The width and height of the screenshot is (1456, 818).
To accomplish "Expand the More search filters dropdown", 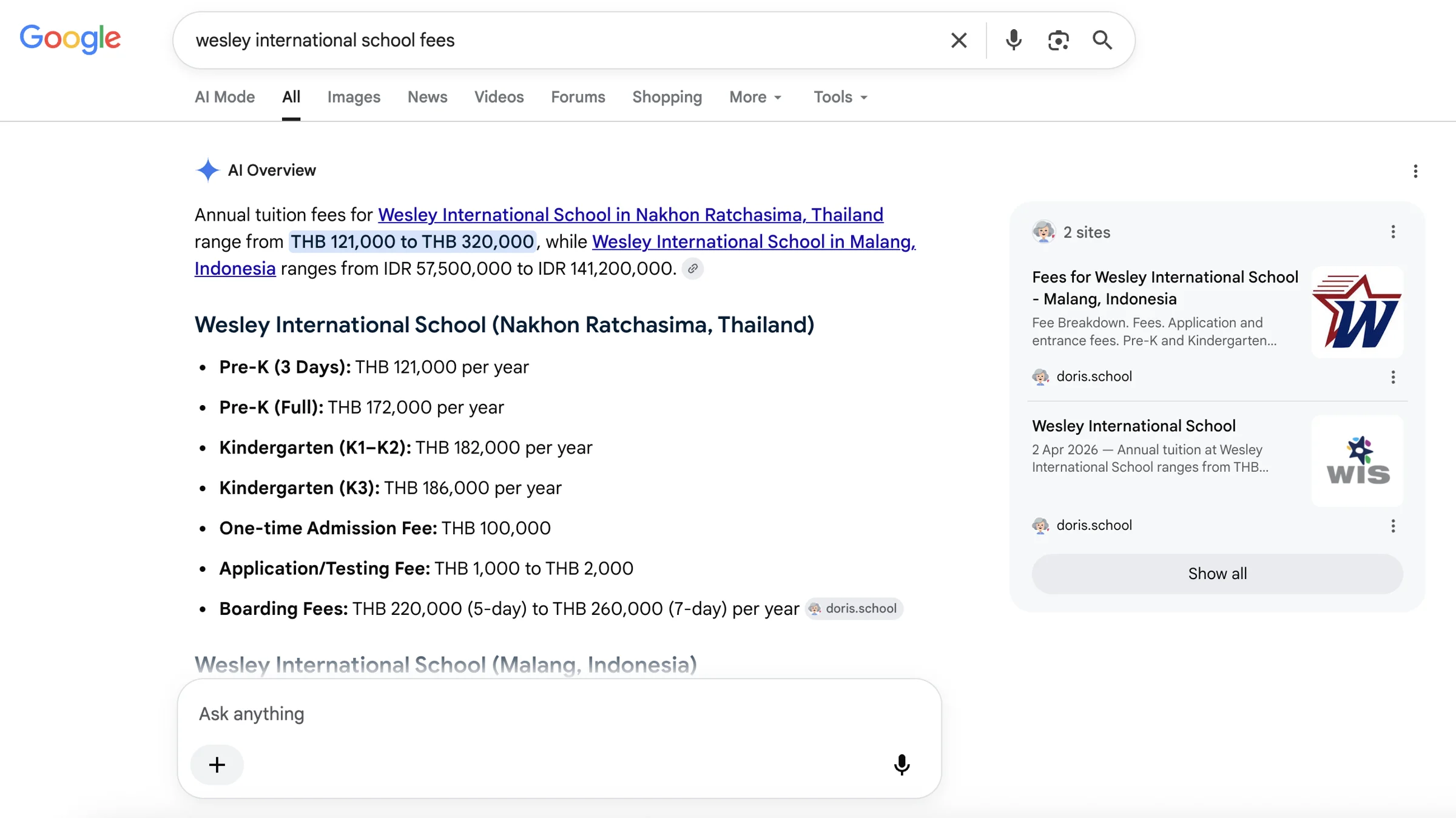I will tap(755, 97).
